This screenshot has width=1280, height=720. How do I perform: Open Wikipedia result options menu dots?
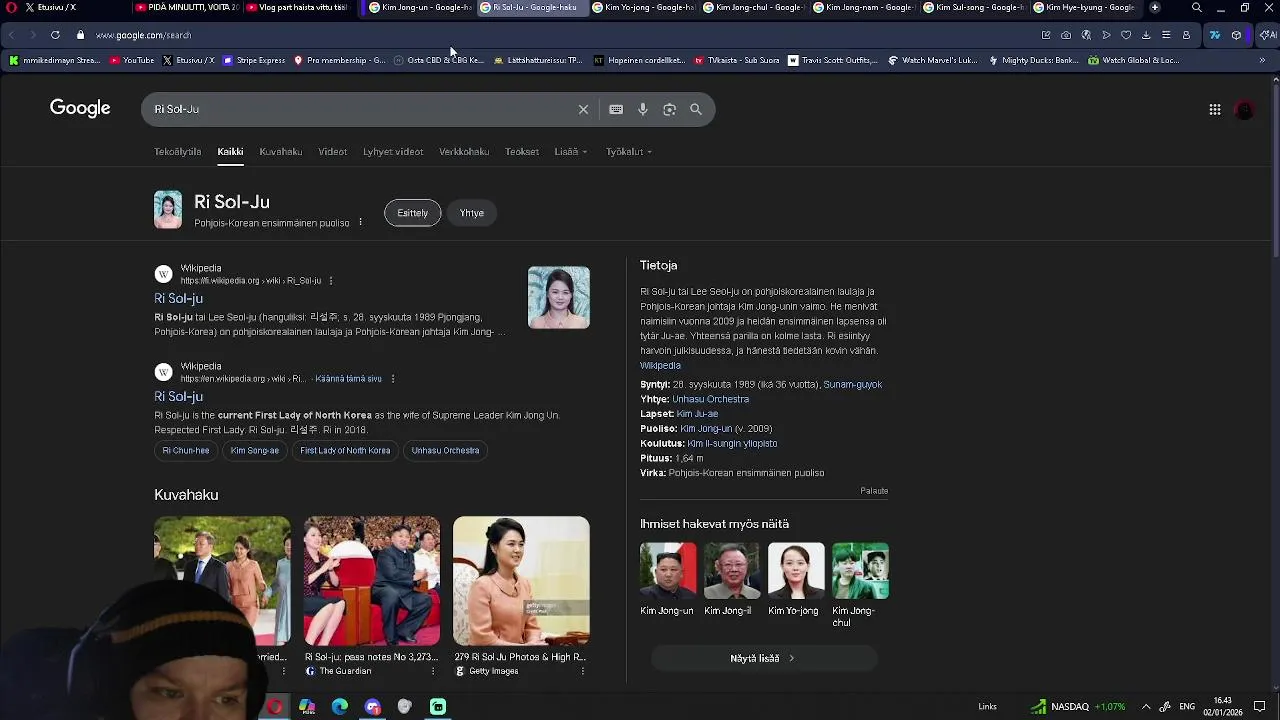click(331, 281)
